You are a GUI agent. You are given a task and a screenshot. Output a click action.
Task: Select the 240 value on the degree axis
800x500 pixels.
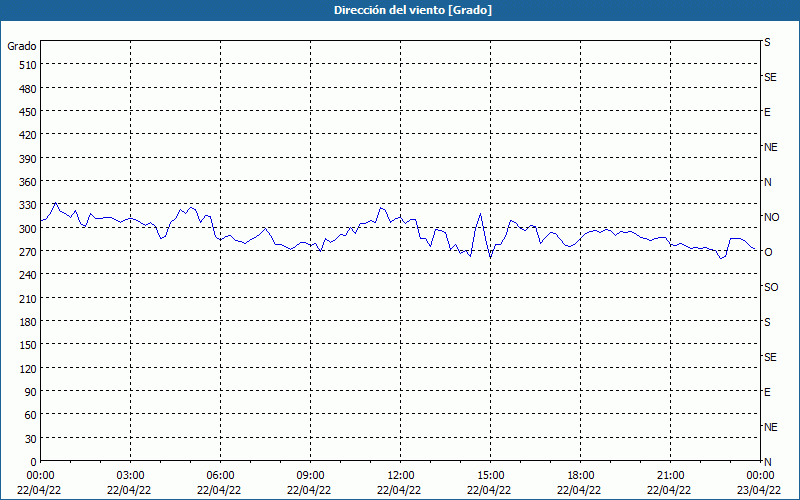[x=28, y=276]
